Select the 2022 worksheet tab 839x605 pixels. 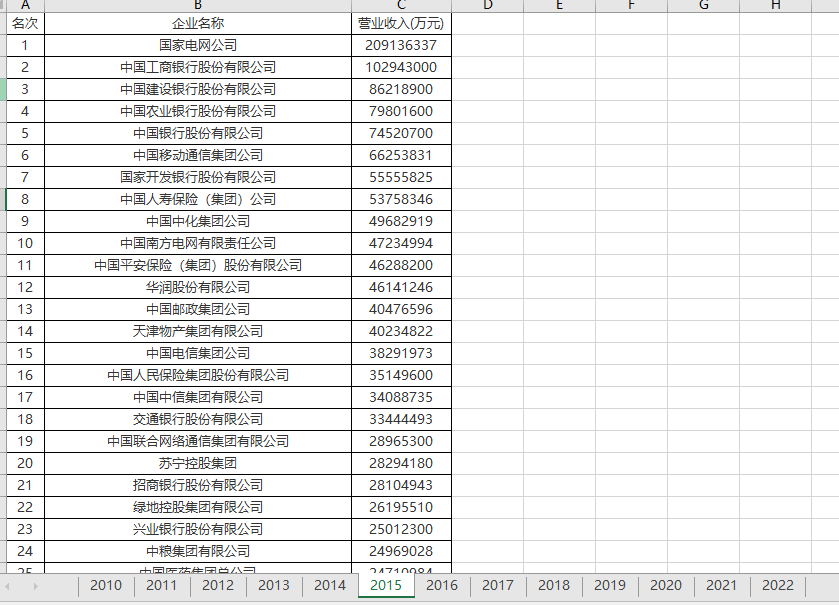pos(777,585)
